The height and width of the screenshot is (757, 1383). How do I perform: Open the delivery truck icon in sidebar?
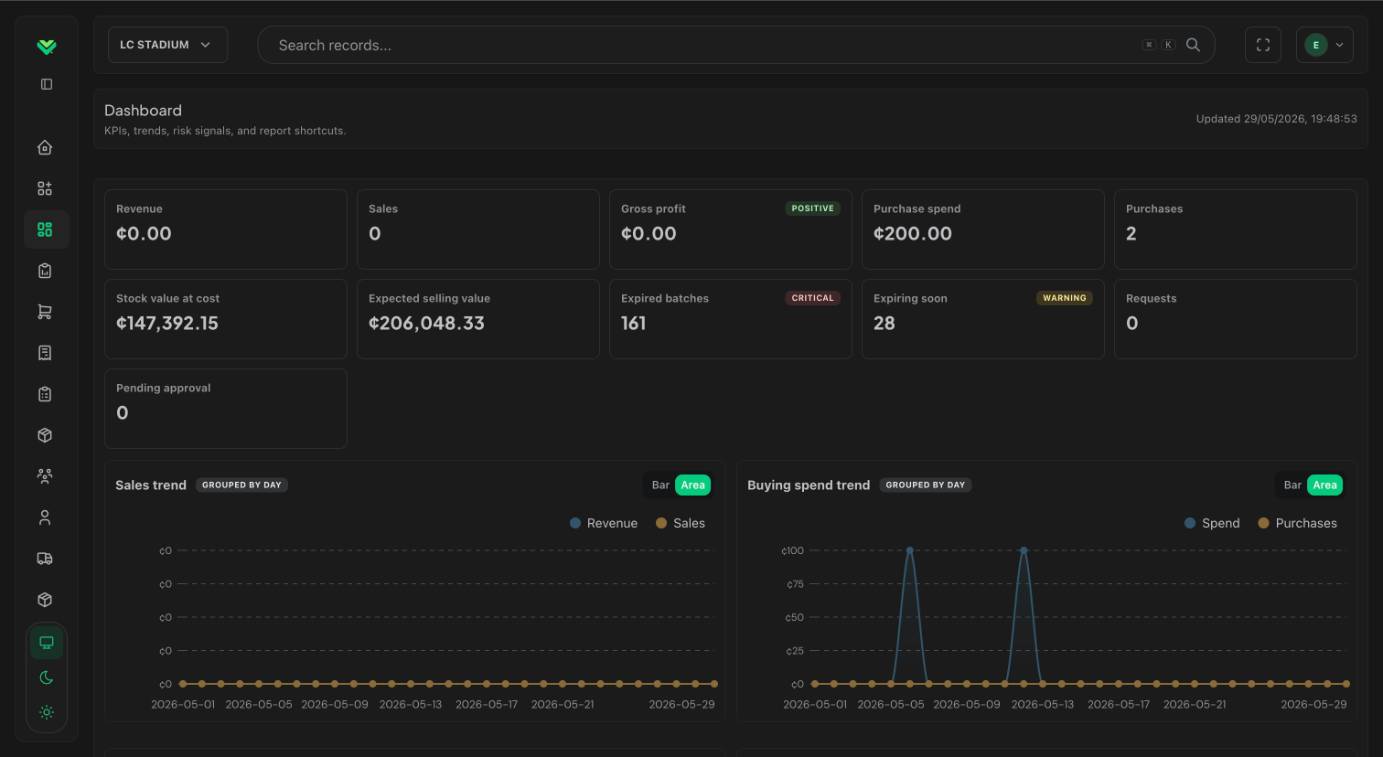[45, 558]
